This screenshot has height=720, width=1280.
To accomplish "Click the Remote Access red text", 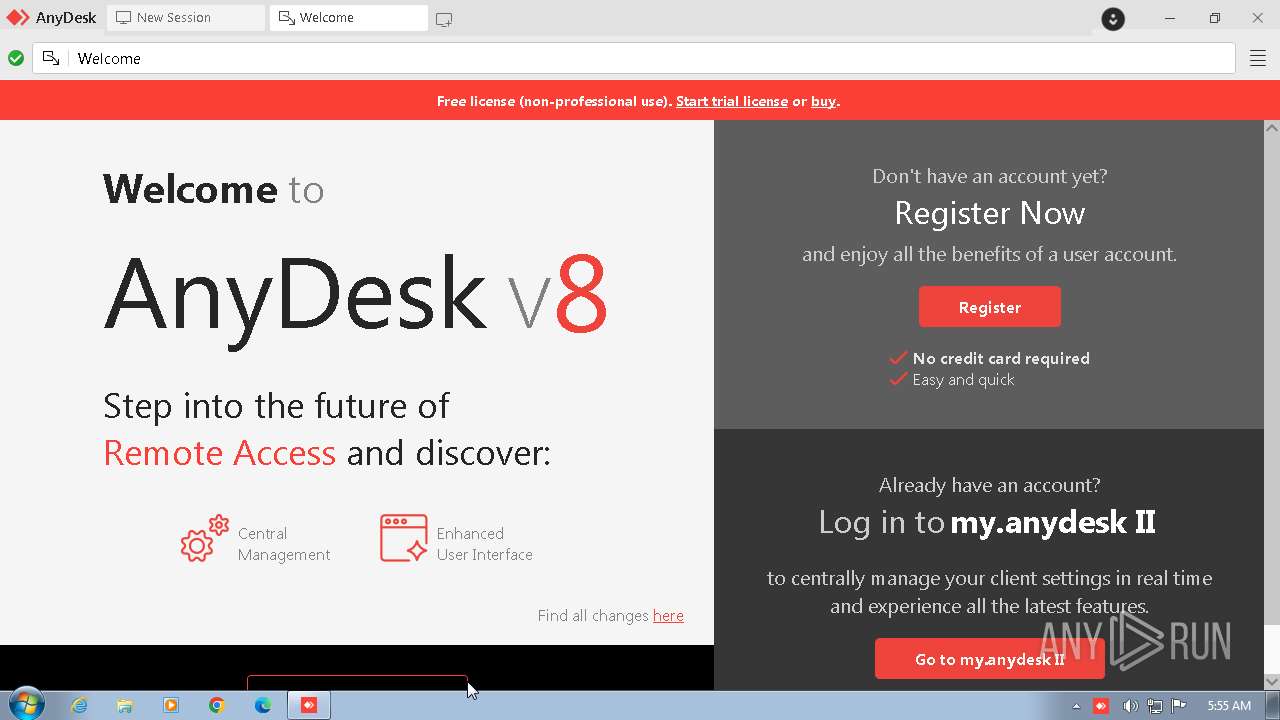I will click(x=219, y=453).
